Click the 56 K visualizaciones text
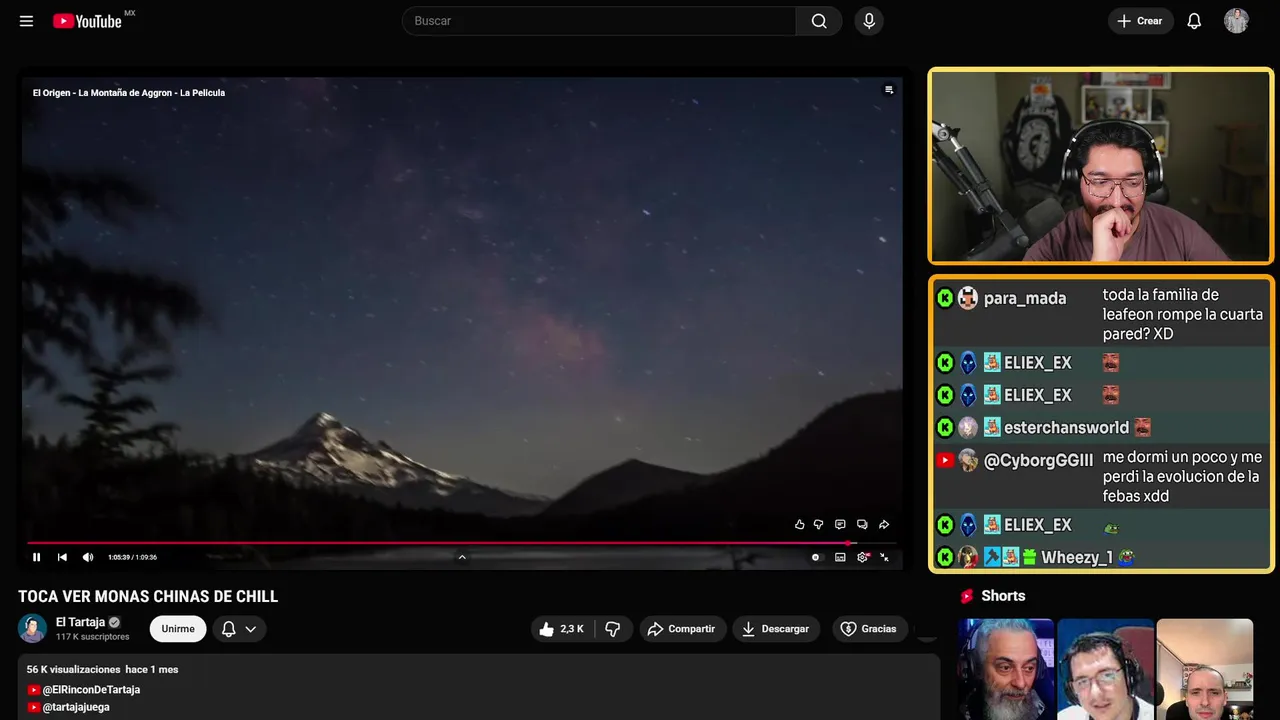The height and width of the screenshot is (720, 1280). point(73,670)
